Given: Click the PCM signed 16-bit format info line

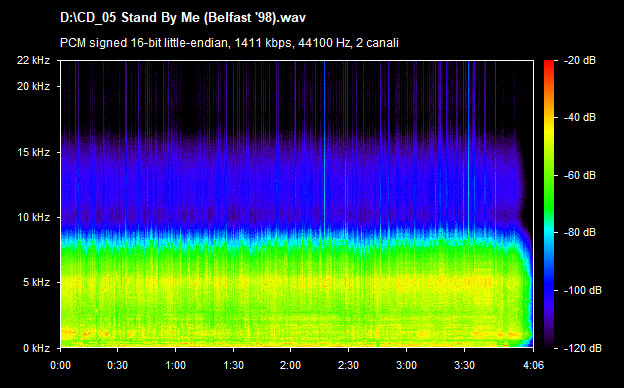Looking at the screenshot, I should pos(229,43).
